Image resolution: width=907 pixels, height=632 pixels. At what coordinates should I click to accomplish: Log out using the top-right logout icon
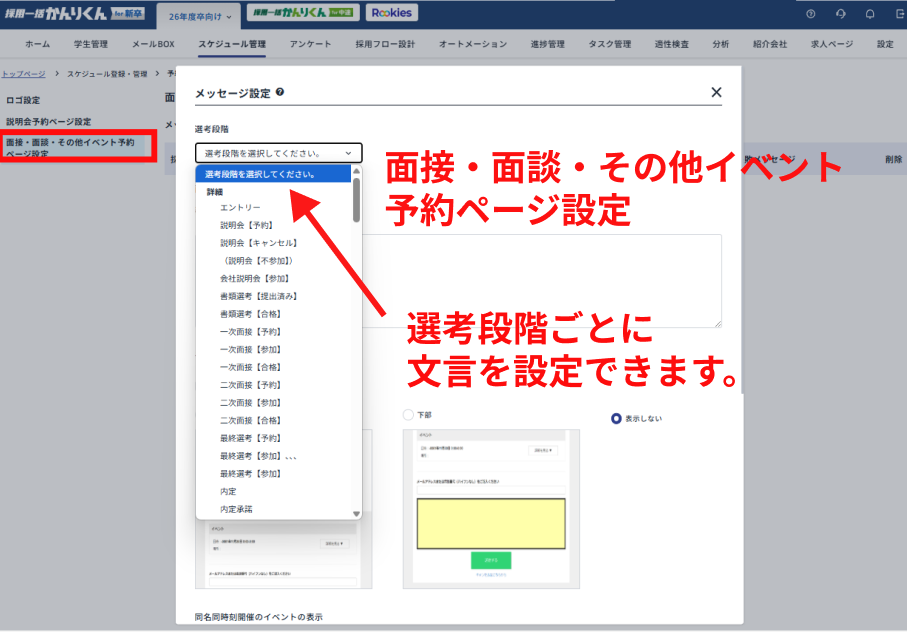(x=899, y=13)
